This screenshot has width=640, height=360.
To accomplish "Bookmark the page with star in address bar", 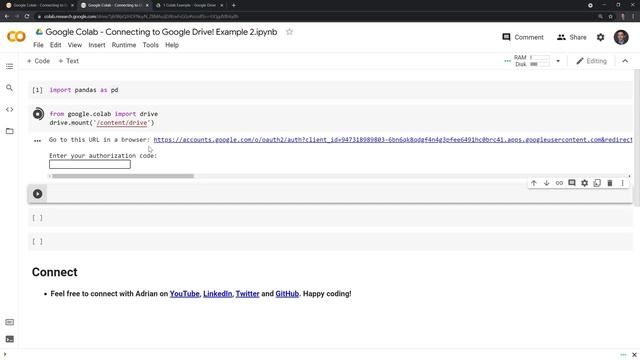I will (611, 16).
